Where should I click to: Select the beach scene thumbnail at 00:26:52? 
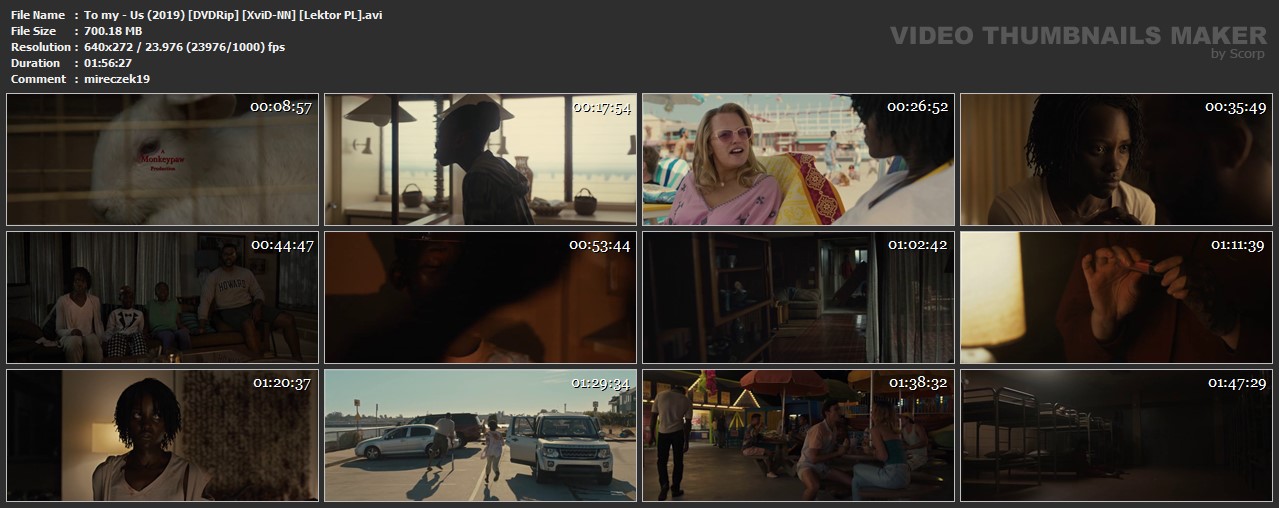coord(798,159)
